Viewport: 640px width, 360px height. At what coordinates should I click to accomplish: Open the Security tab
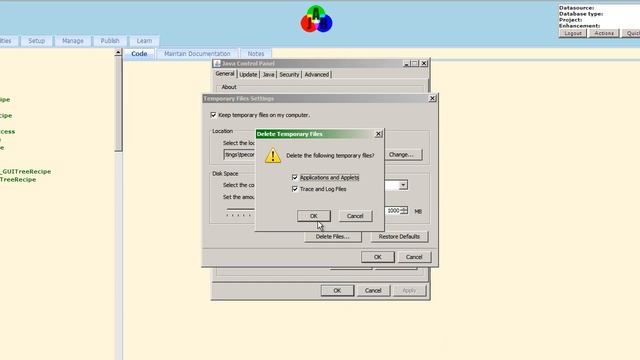[x=289, y=75]
